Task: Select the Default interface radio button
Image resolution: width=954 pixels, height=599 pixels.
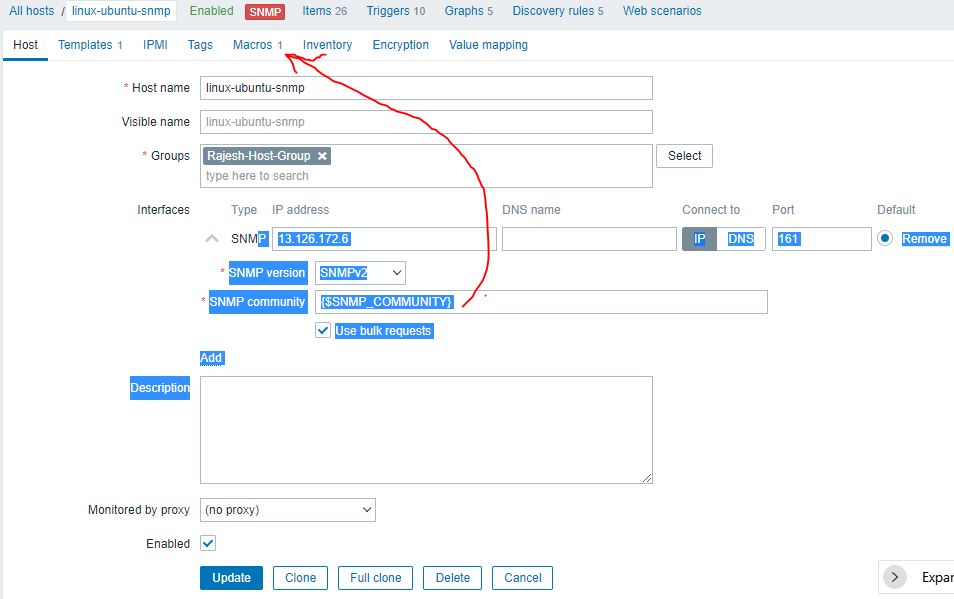Action: (884, 239)
